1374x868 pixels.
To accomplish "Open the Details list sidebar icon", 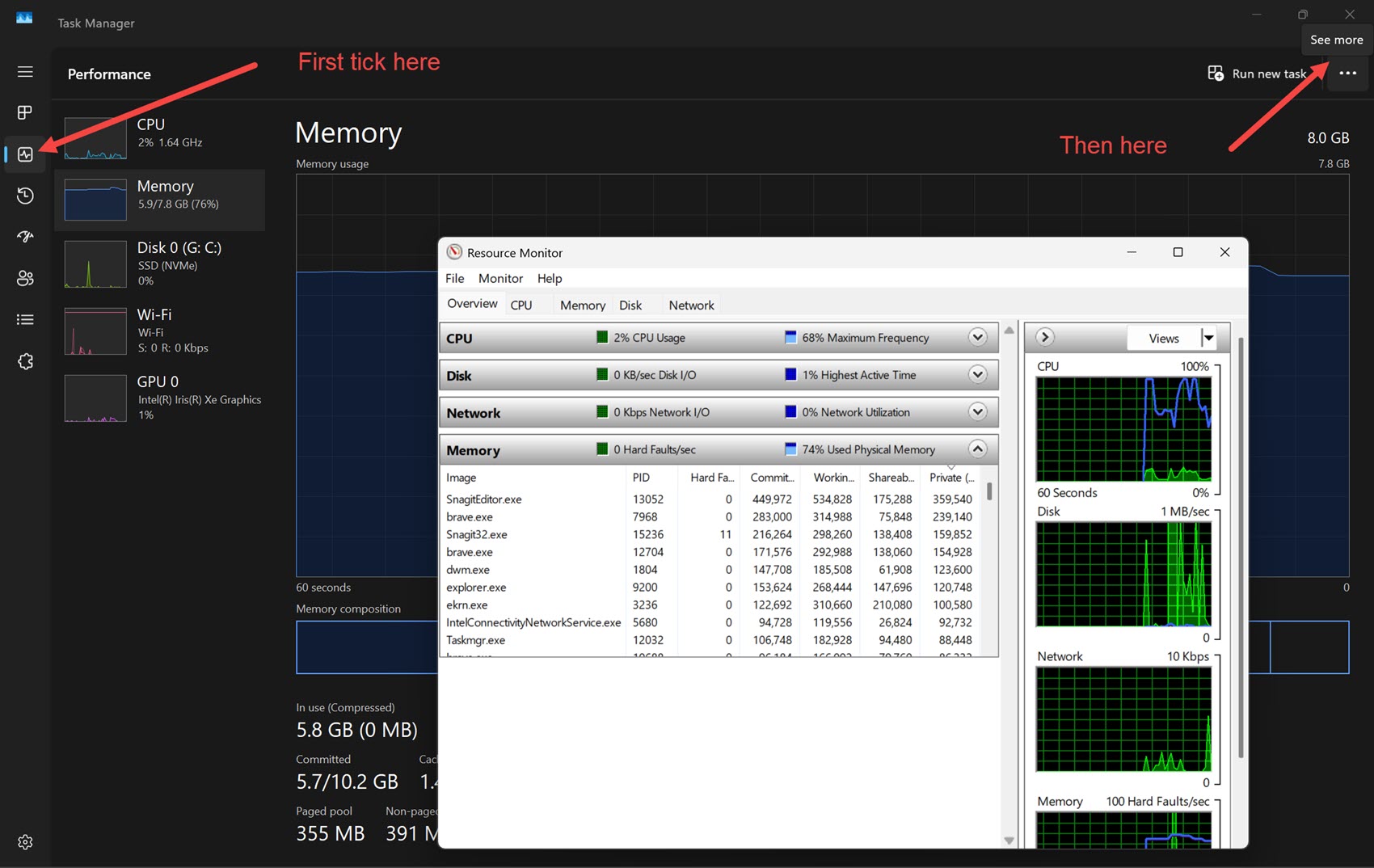I will pos(25,320).
